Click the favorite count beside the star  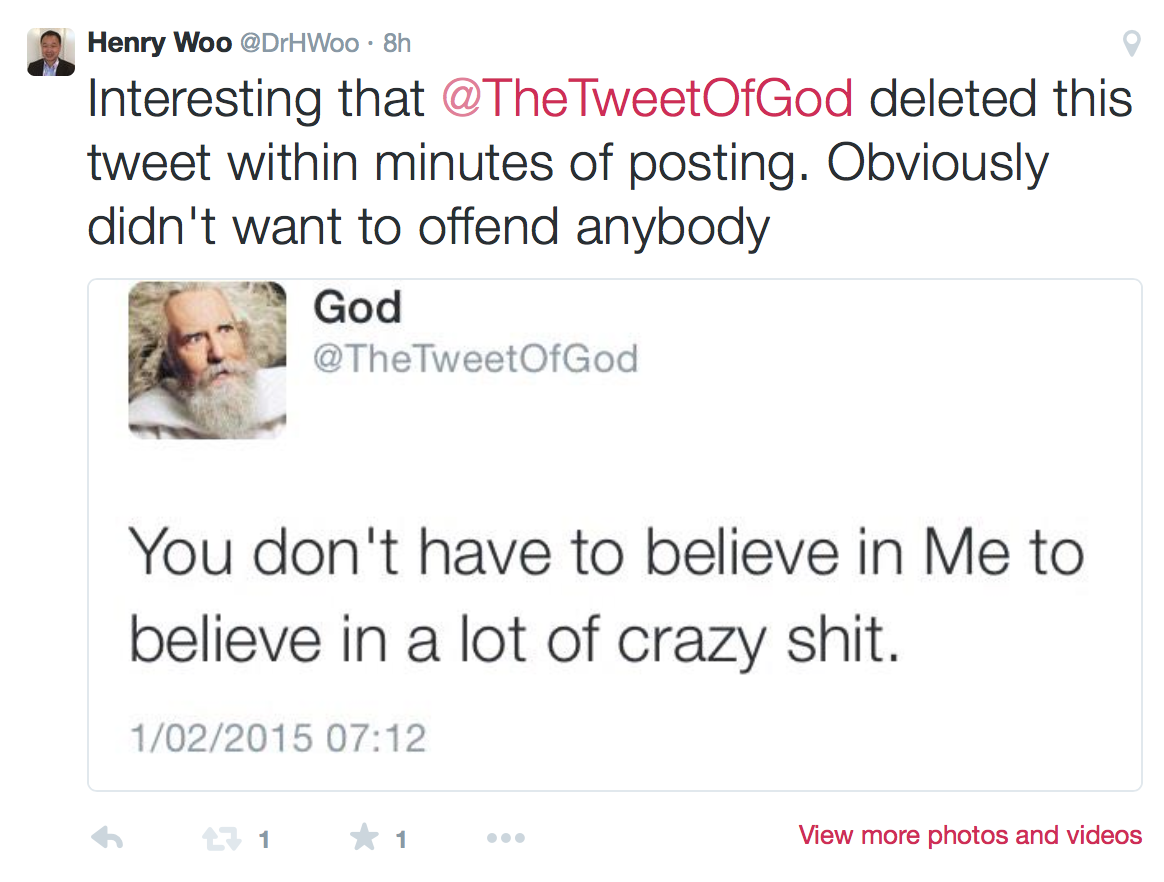point(401,840)
